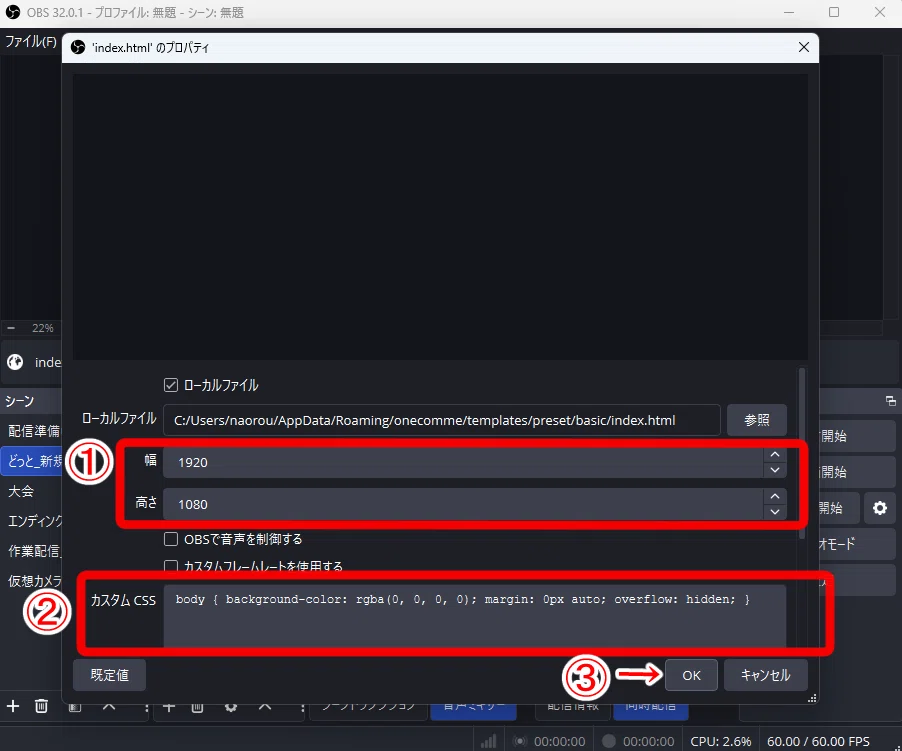Click the 開始 button beside the gear
This screenshot has width=902, height=751.
tap(839, 508)
